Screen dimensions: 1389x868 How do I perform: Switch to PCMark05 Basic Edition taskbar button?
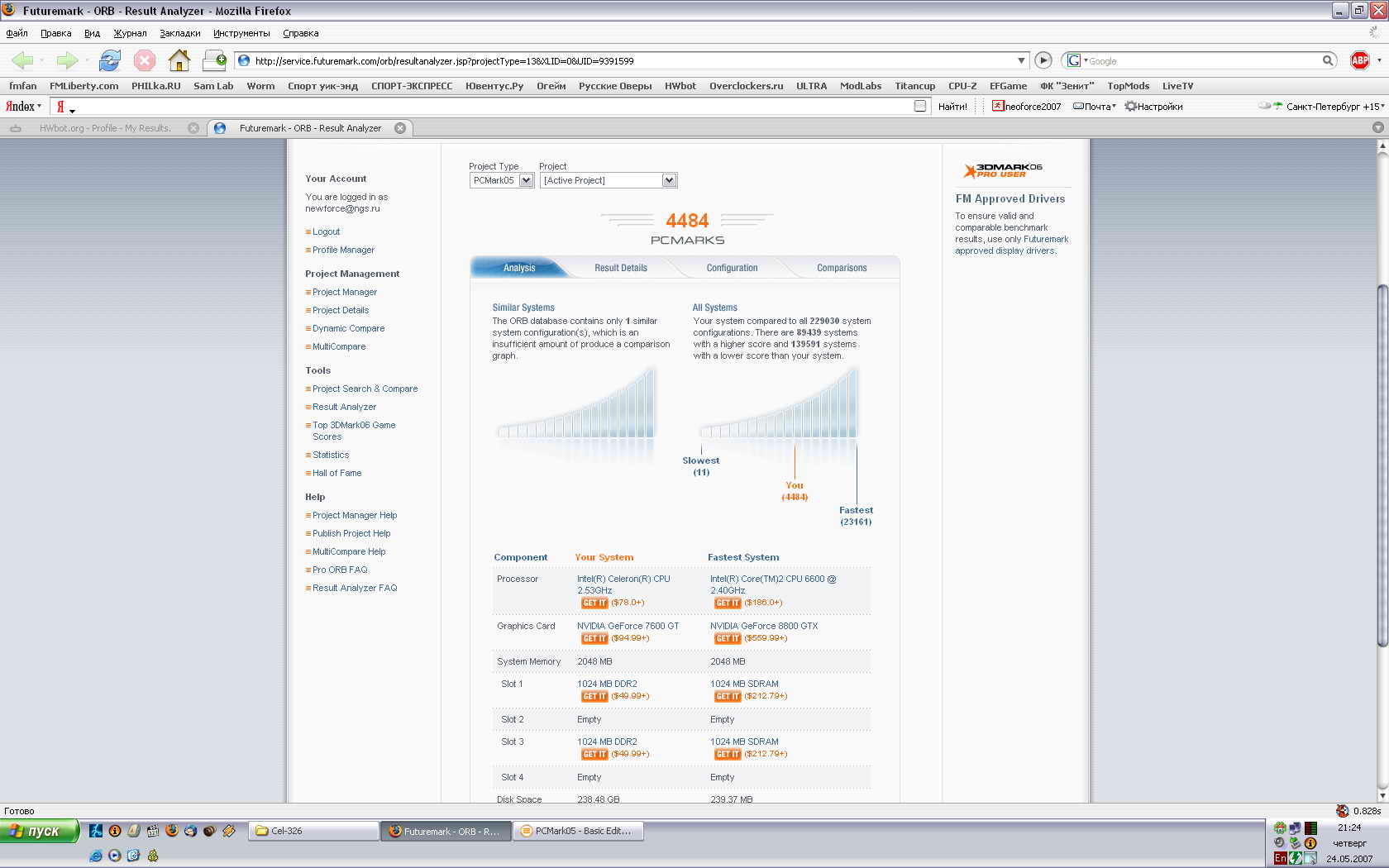(578, 831)
